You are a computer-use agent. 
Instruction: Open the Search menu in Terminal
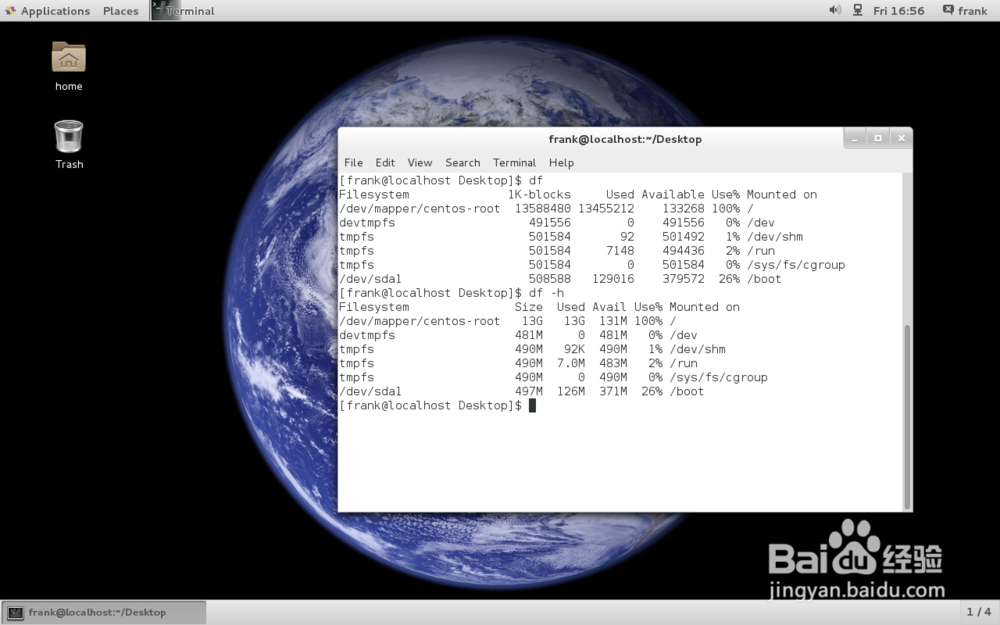pyautogui.click(x=462, y=163)
